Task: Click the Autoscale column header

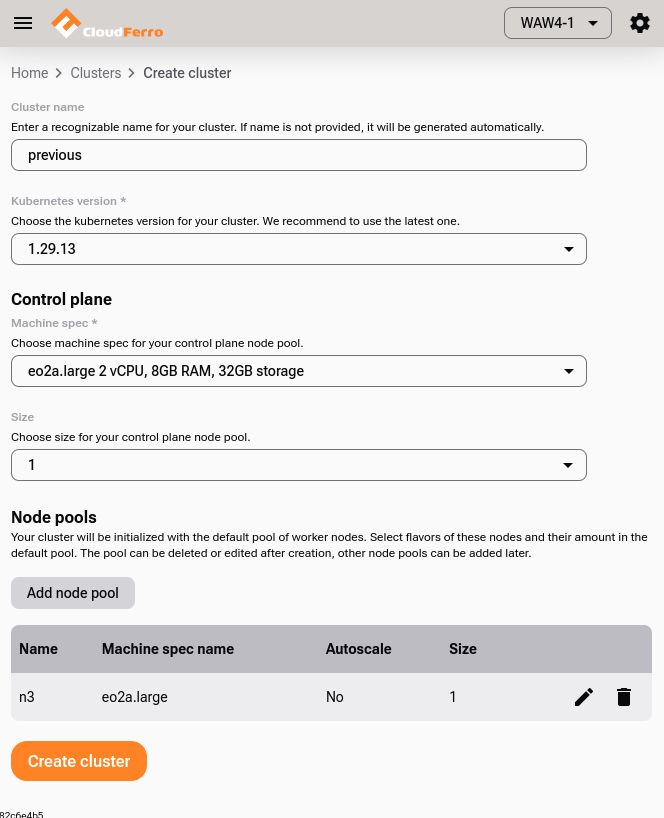Action: pos(358,649)
